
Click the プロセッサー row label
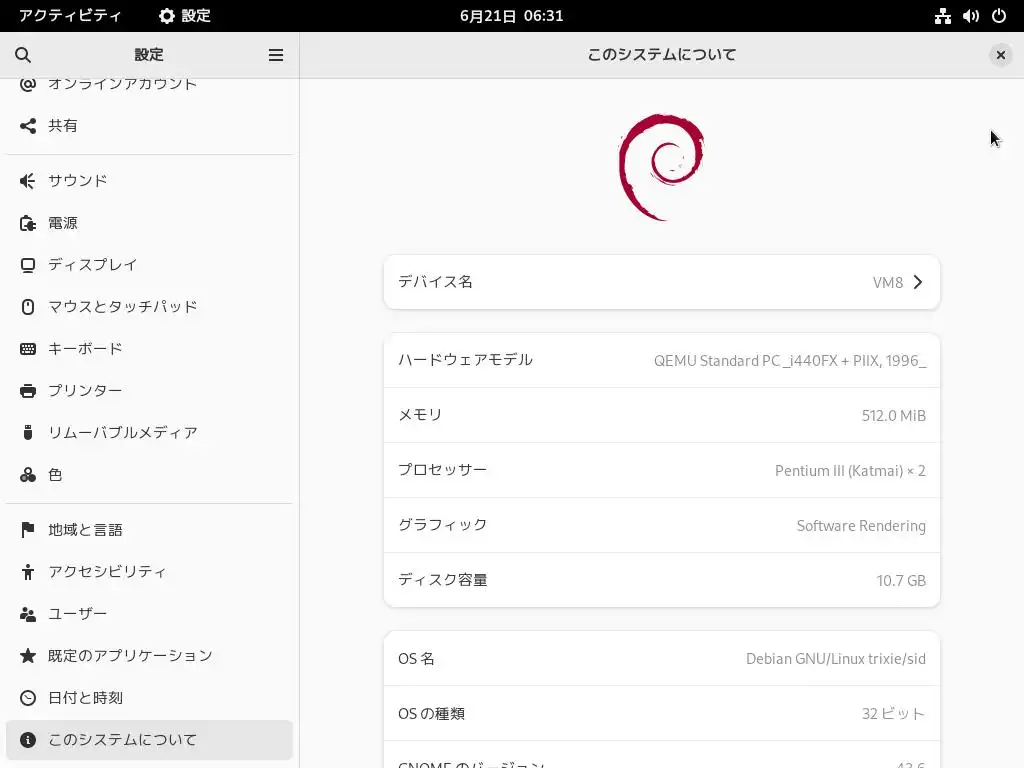click(x=443, y=470)
